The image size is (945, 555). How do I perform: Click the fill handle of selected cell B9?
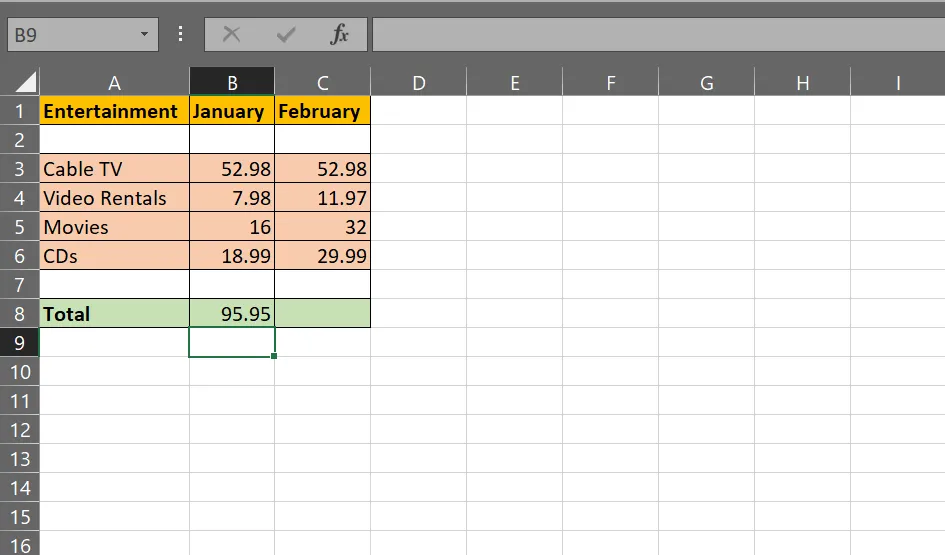274,356
